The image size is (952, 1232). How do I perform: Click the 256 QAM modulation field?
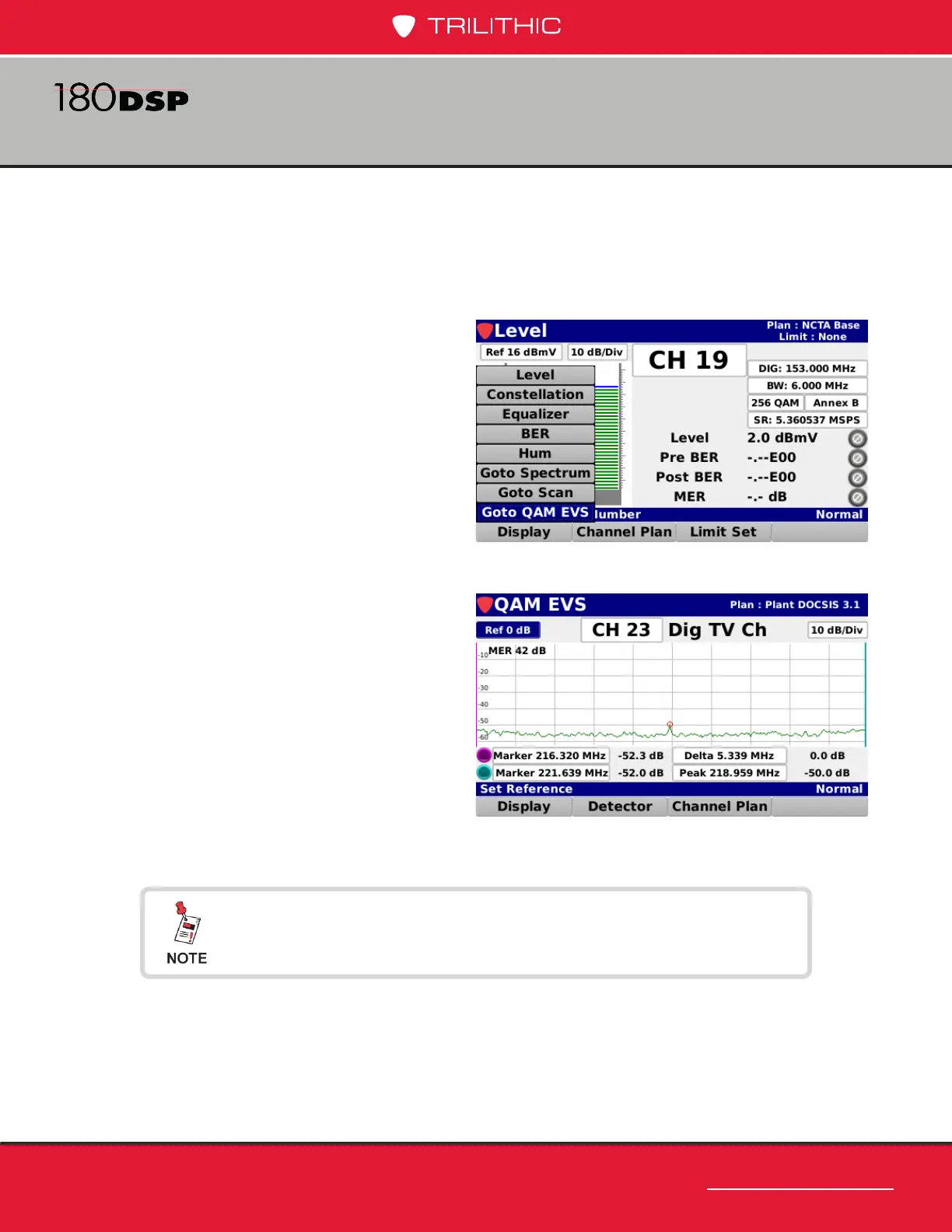point(775,403)
